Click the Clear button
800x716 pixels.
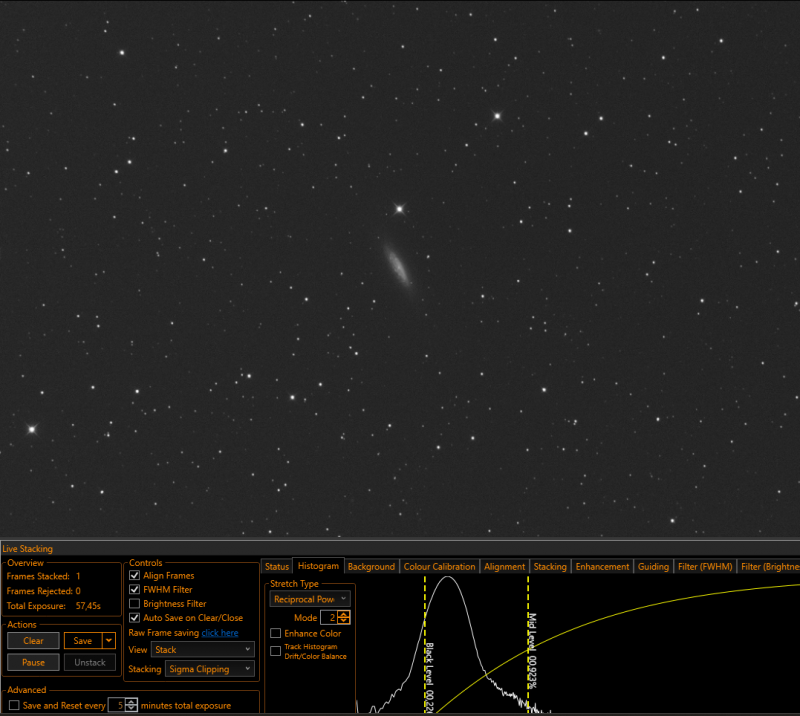[33, 640]
